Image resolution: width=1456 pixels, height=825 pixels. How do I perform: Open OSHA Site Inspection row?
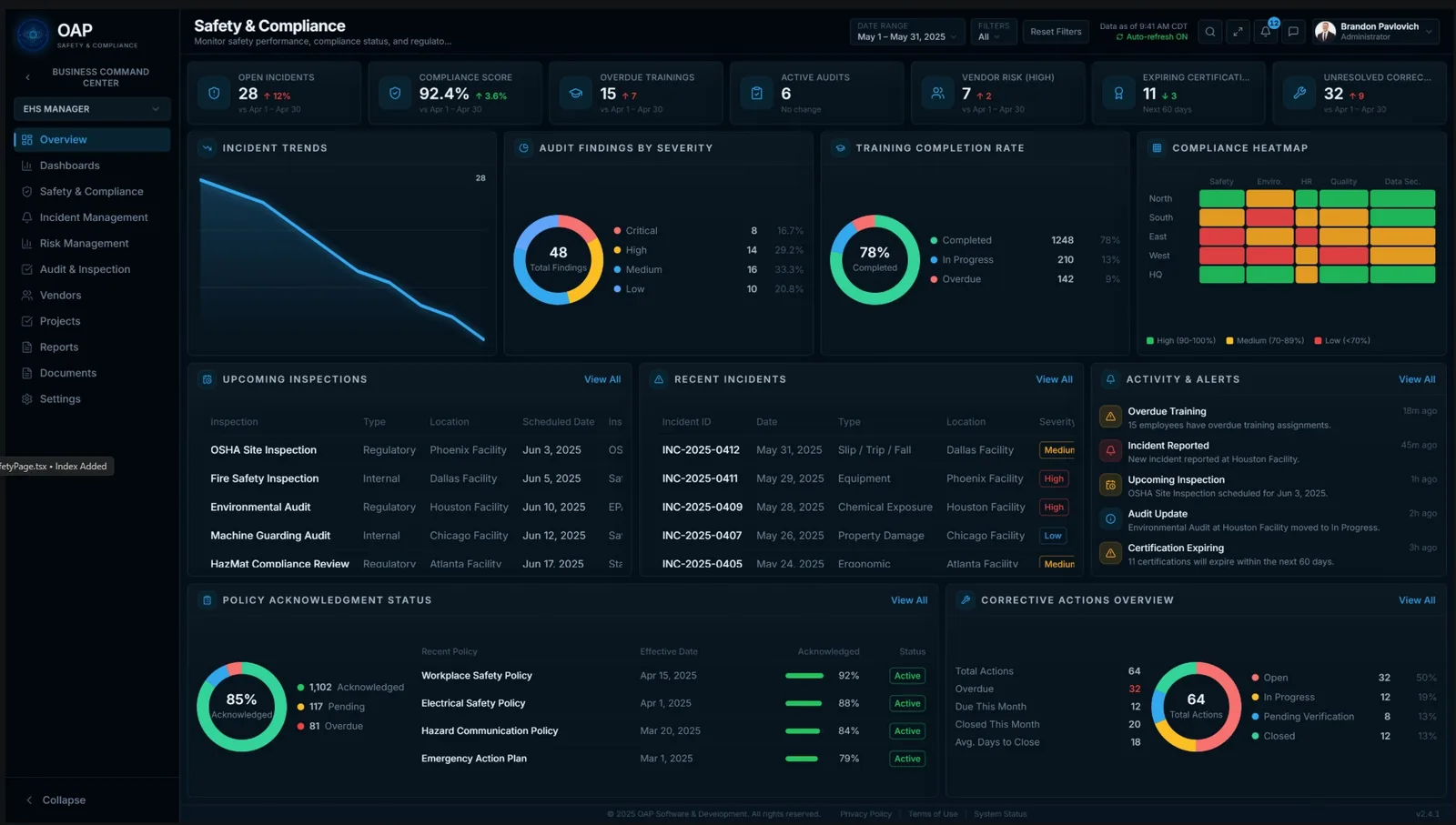(414, 450)
